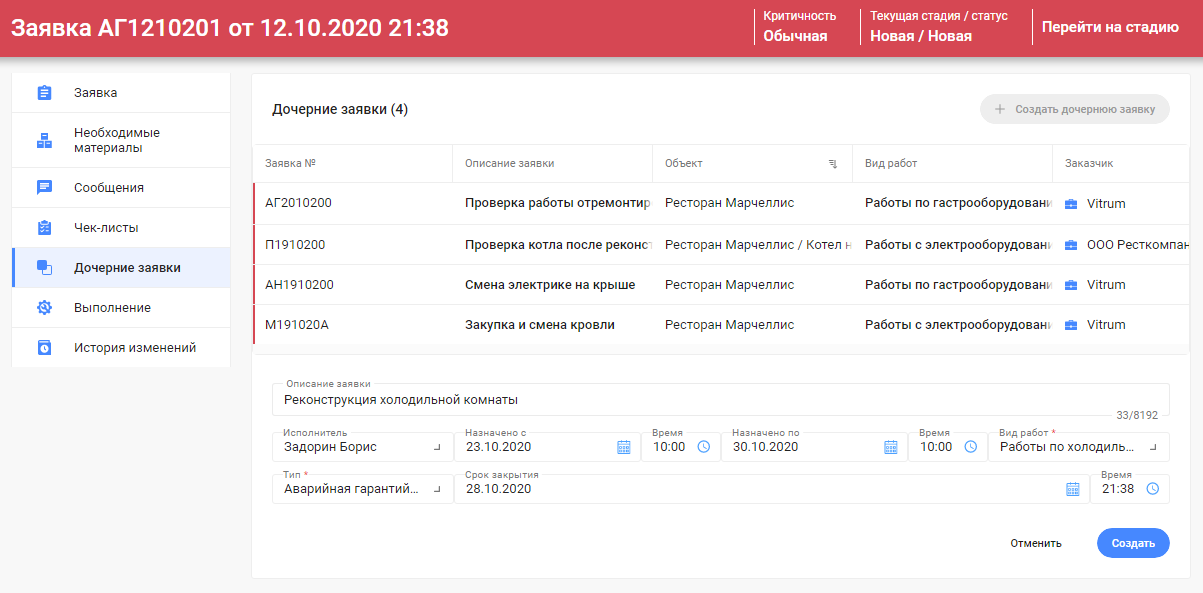
Task: Click the Отменить button
Action: (x=1036, y=543)
